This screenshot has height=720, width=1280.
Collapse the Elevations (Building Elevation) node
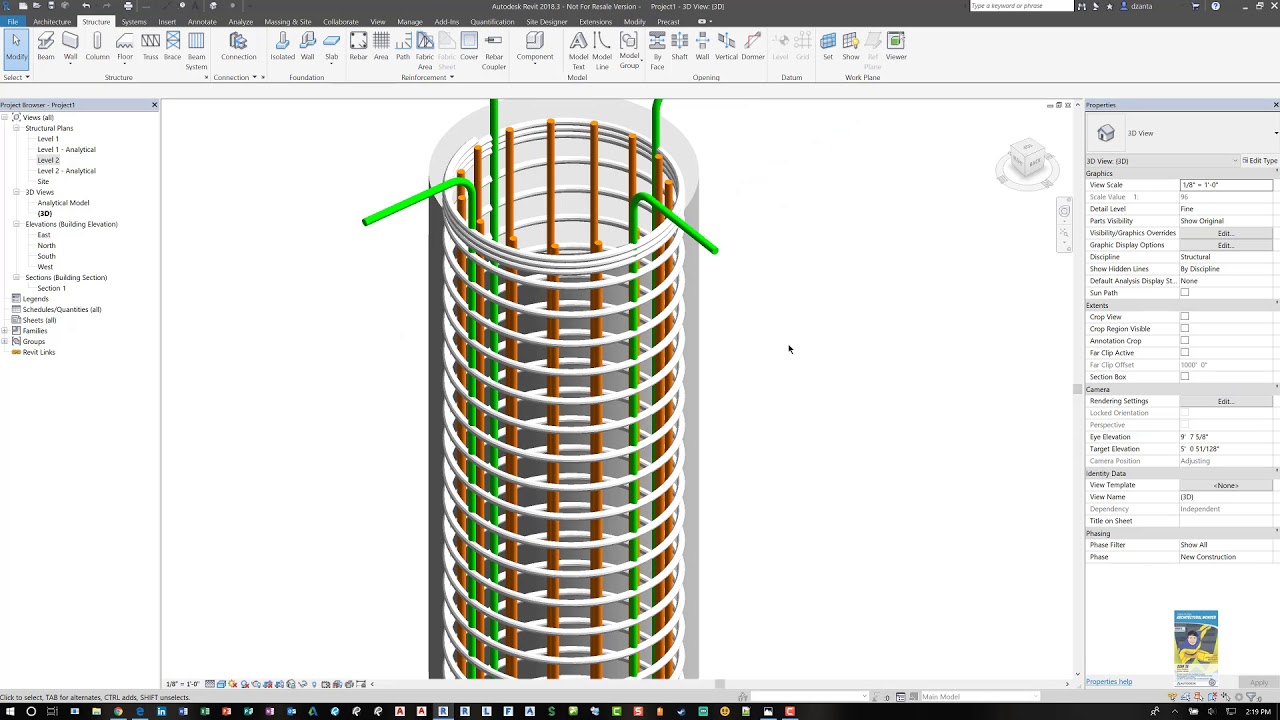[x=16, y=224]
